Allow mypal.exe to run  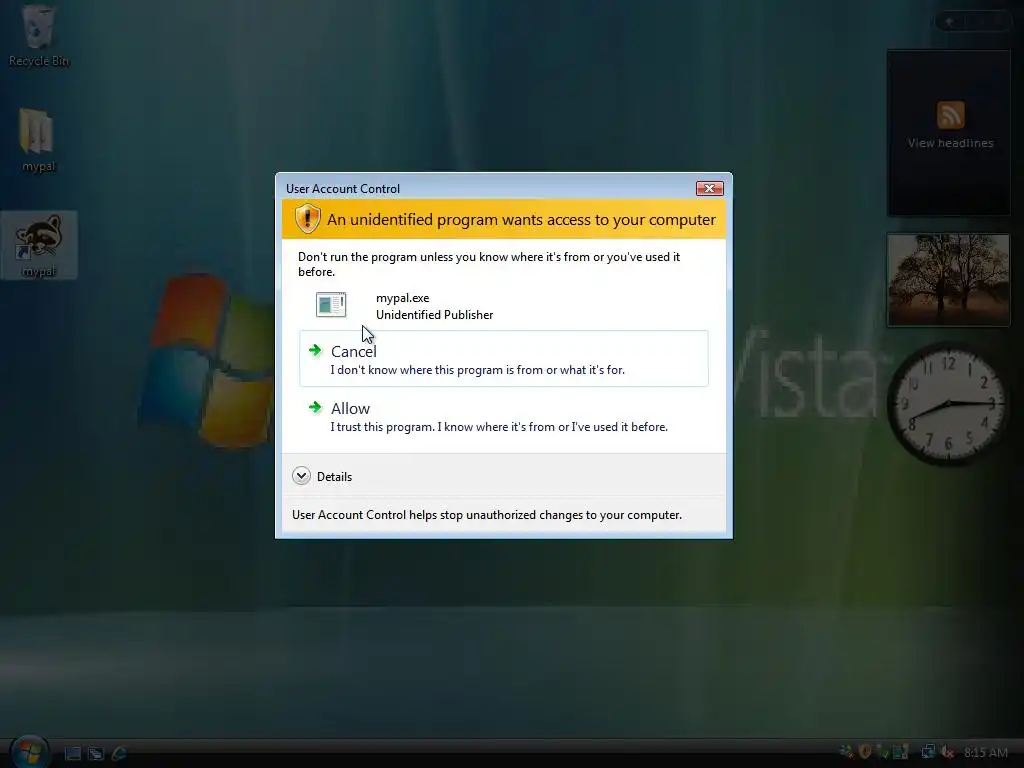click(504, 416)
